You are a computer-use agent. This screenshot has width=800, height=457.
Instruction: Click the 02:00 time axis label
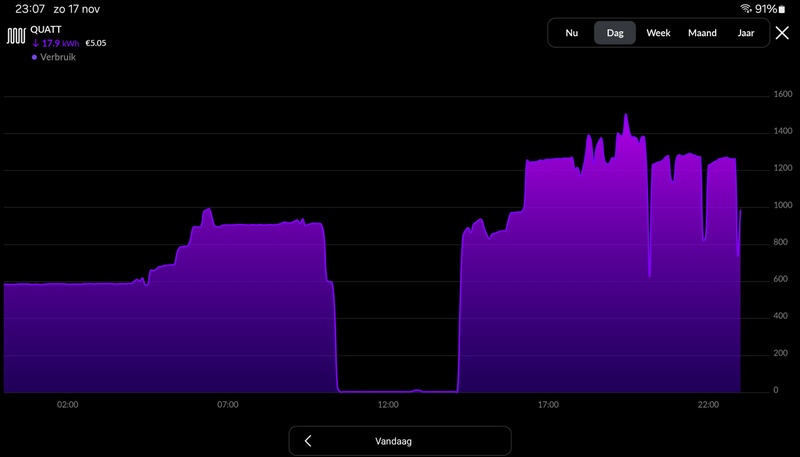click(67, 405)
